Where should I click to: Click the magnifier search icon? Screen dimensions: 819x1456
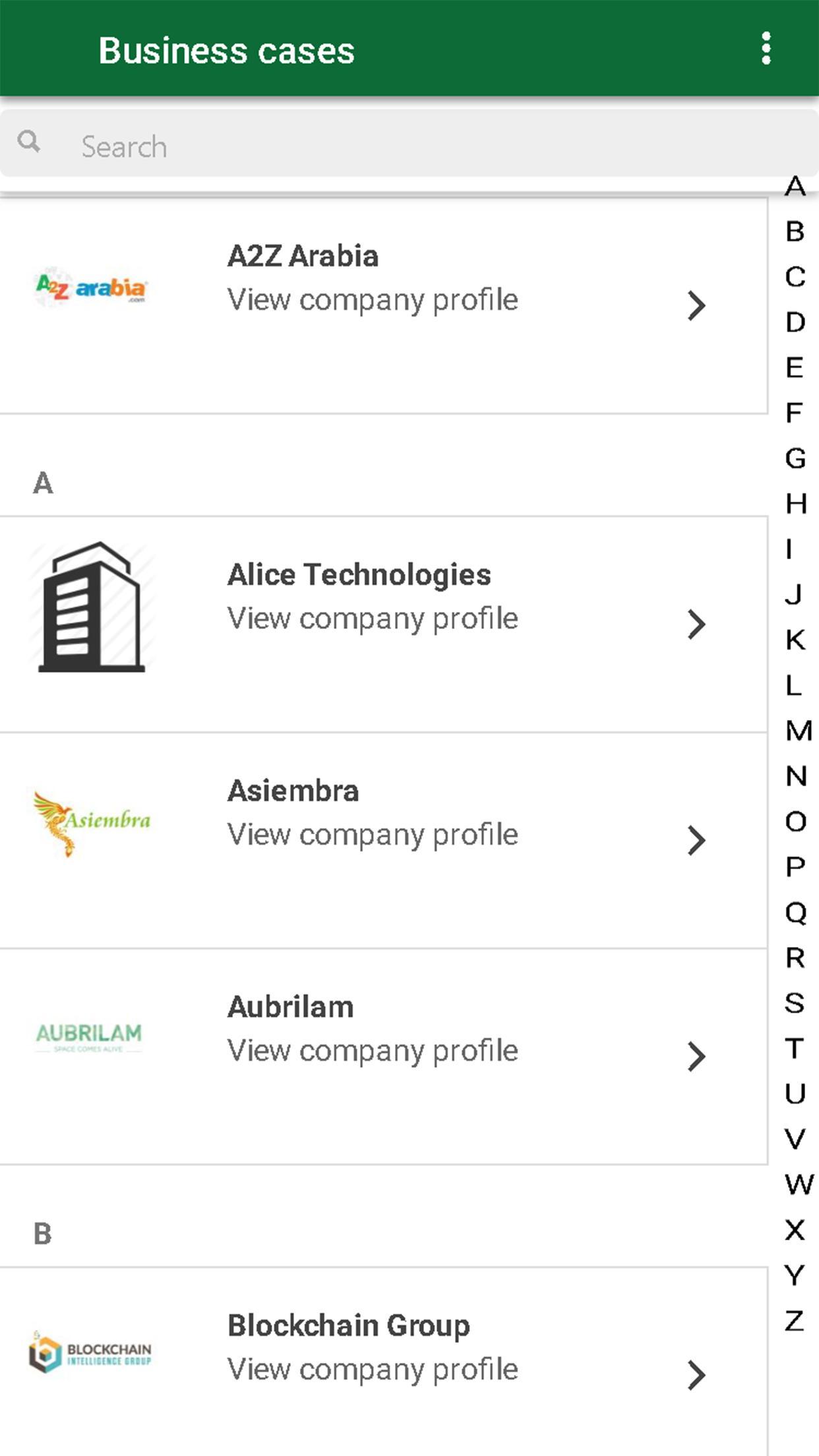[x=29, y=141]
